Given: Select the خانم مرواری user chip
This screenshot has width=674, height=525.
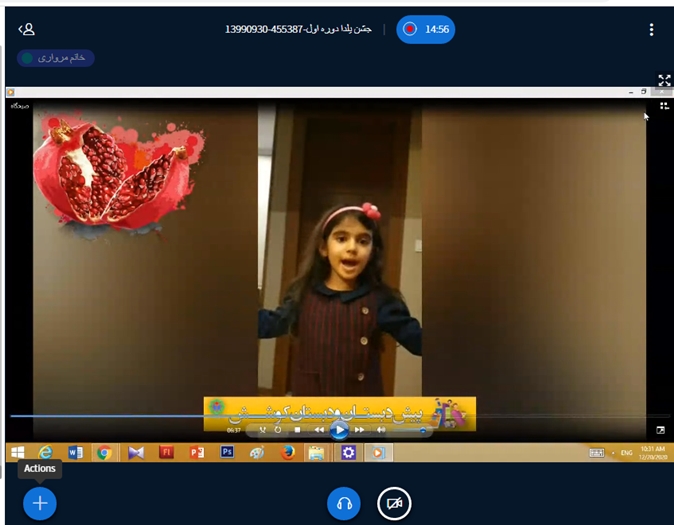Looking at the screenshot, I should [x=56, y=58].
